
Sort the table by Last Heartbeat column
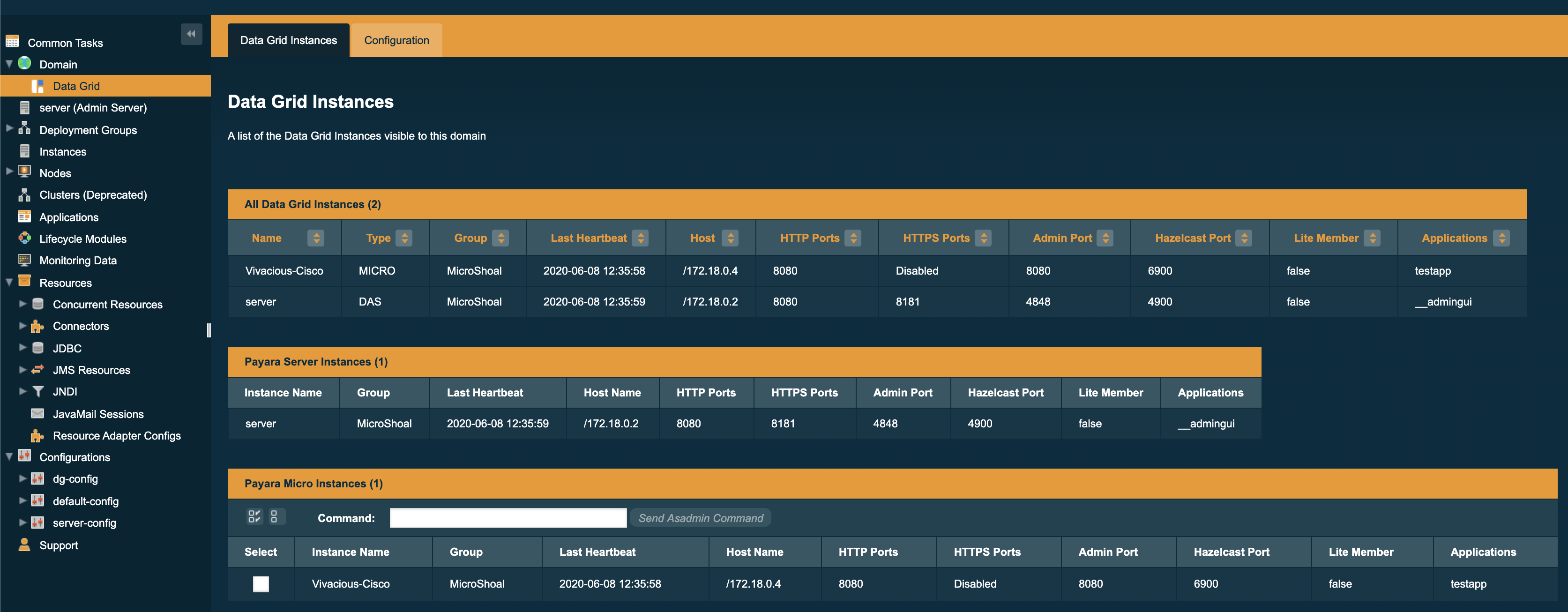640,238
